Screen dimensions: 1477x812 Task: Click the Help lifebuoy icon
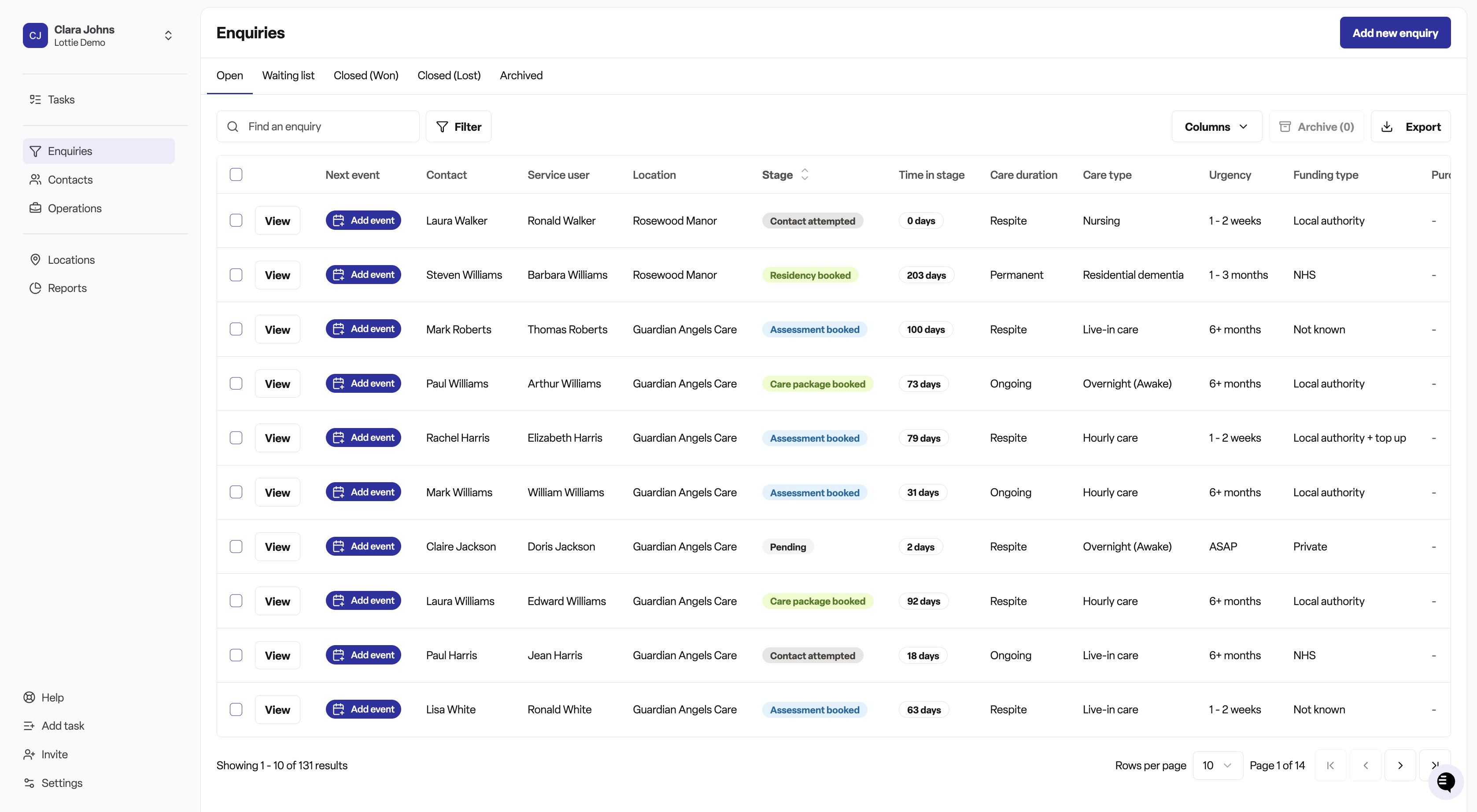coord(29,698)
